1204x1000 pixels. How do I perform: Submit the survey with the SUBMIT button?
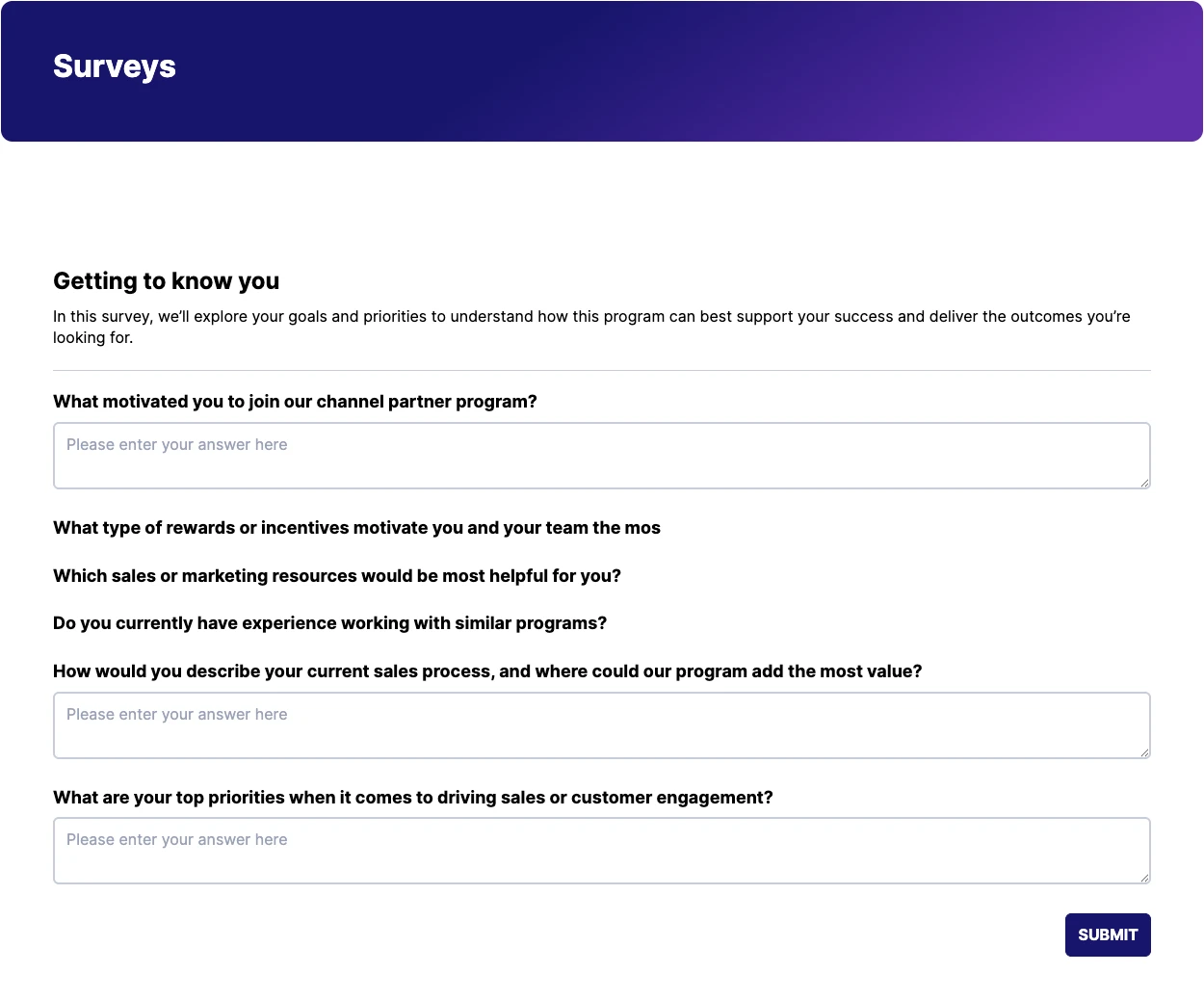[x=1108, y=934]
